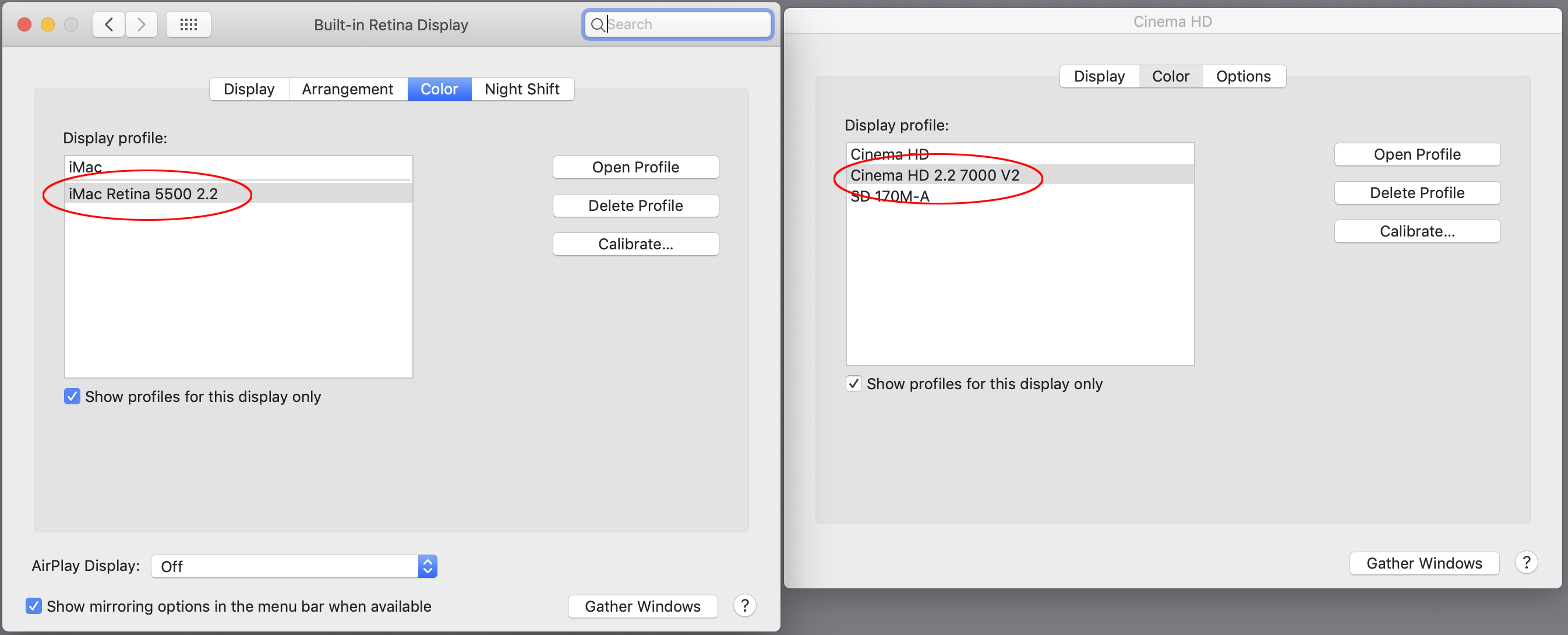Click the forward navigation arrow
This screenshot has width=1568, height=635.
pos(141,24)
